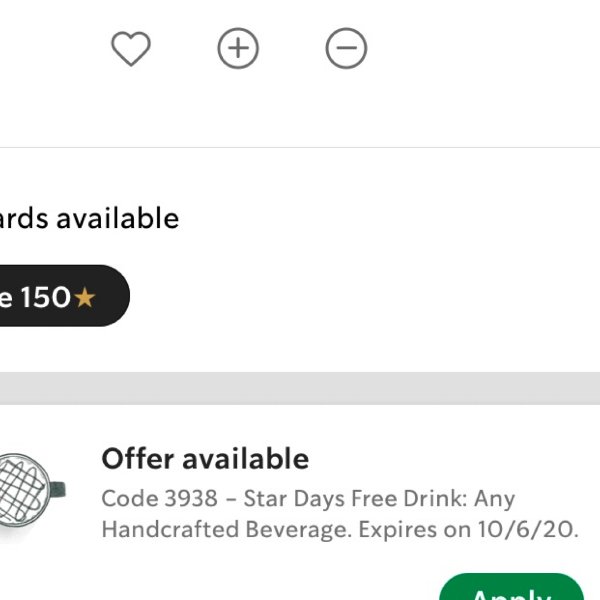Select the 150 stars reward pill

coord(64,296)
